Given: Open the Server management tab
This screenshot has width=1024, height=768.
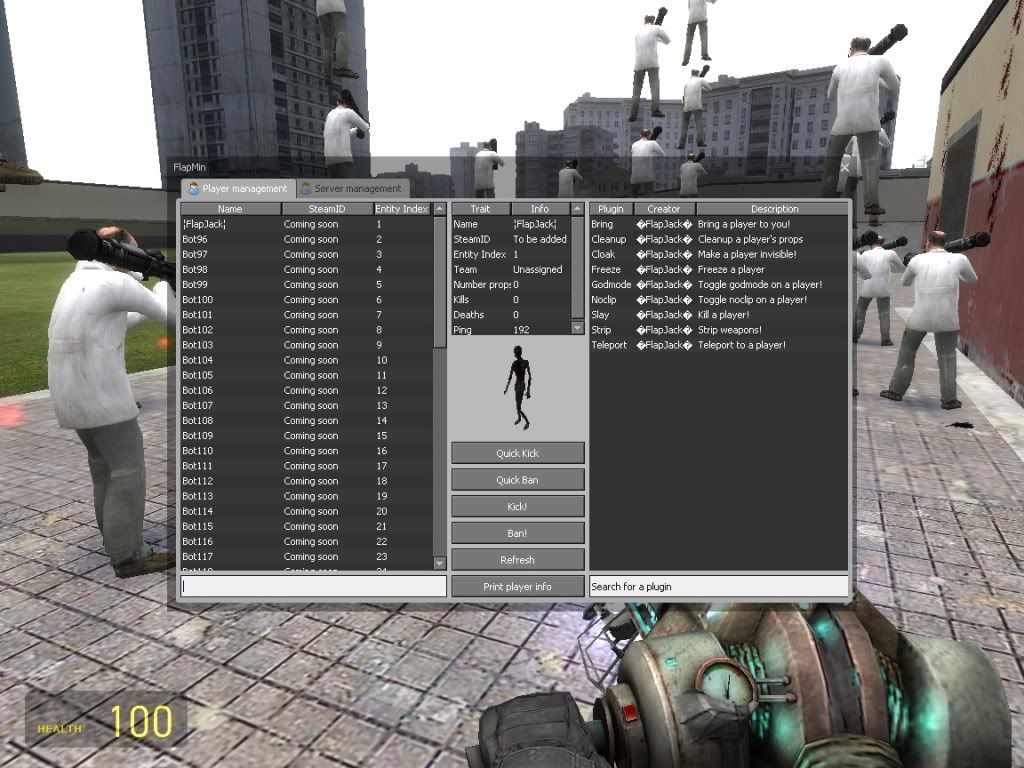Looking at the screenshot, I should click(x=353, y=188).
